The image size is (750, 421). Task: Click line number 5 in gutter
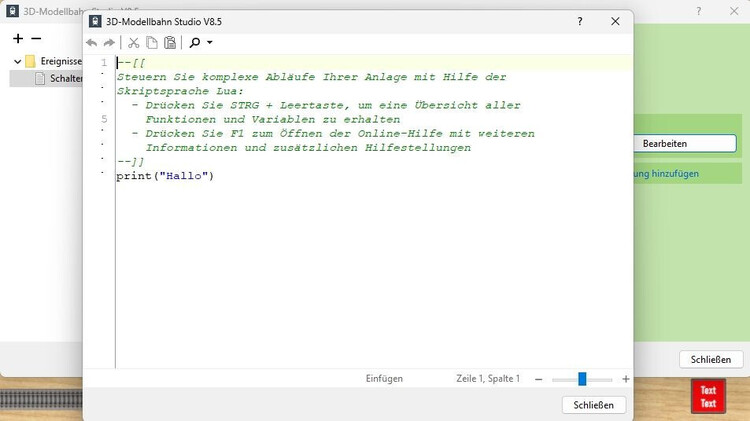pyautogui.click(x=104, y=119)
